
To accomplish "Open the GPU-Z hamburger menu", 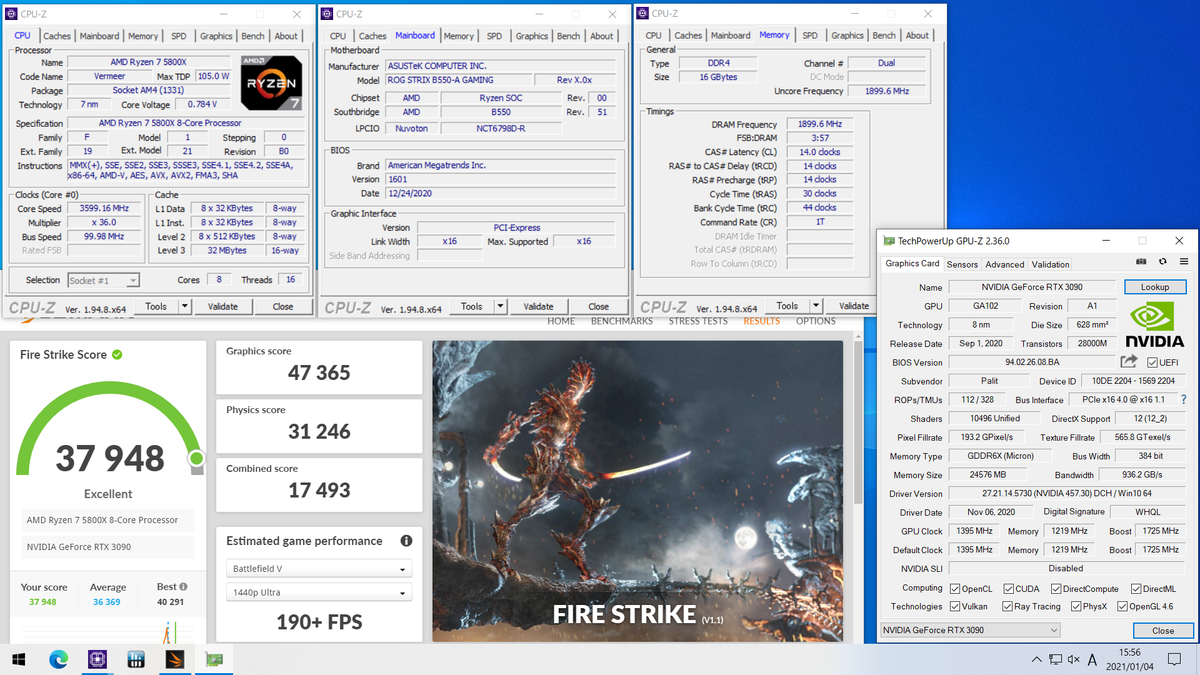I will 1184,262.
